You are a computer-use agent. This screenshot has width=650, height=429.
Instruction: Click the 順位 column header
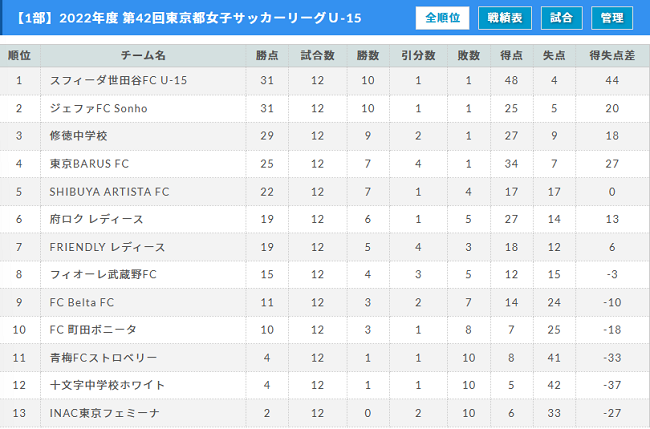pyautogui.click(x=19, y=55)
